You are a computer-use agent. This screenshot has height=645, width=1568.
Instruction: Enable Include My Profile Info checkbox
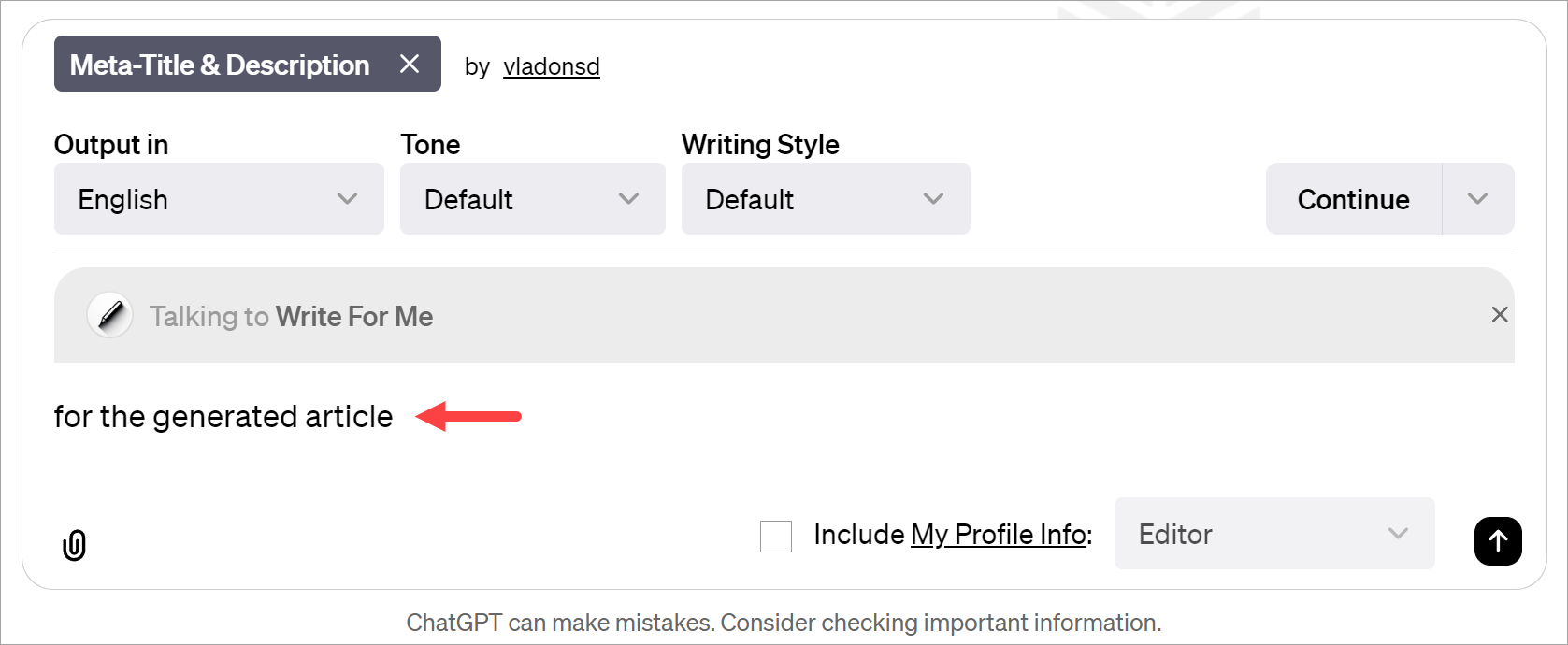coord(776,537)
